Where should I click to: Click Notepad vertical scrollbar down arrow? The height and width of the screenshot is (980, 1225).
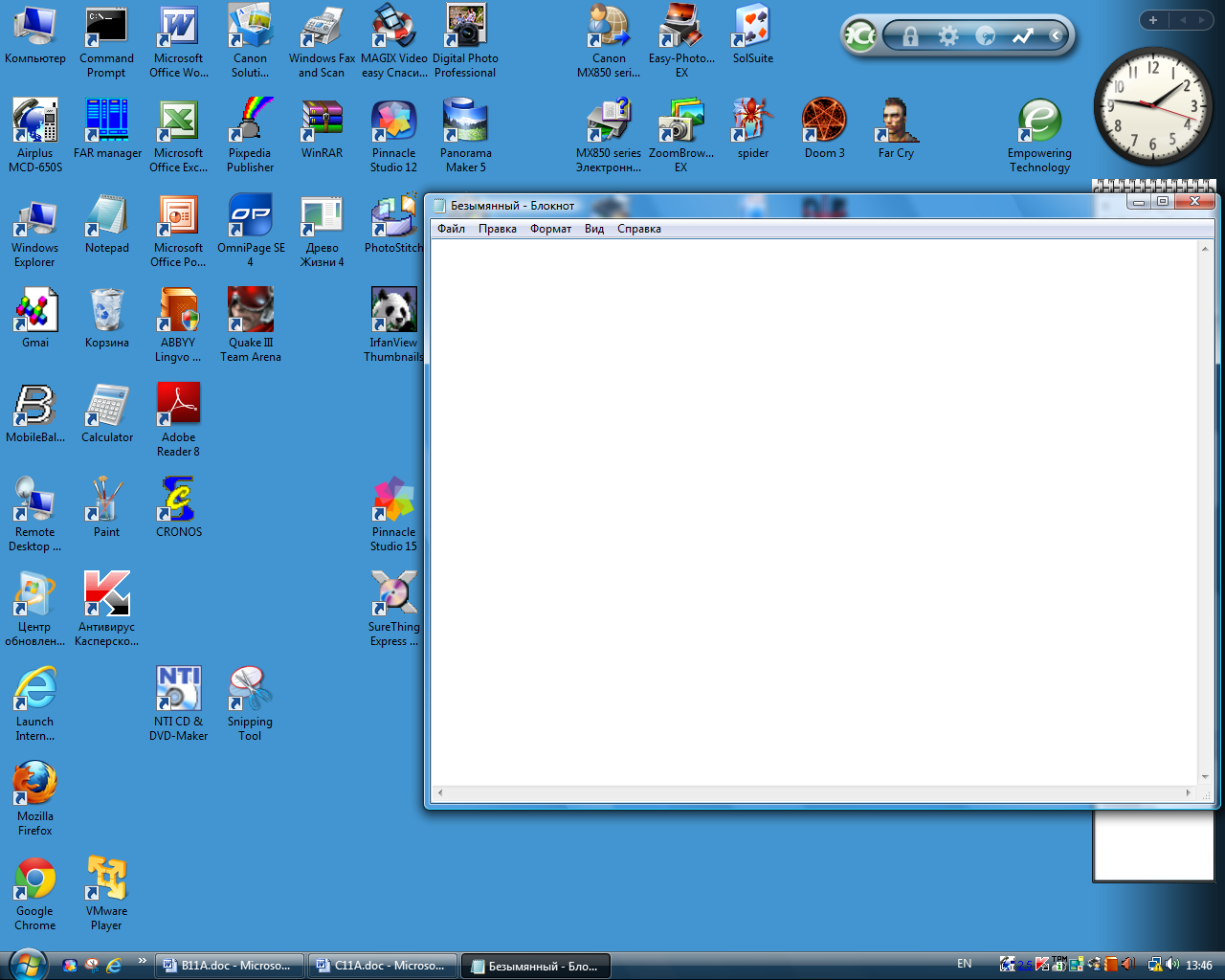tap(1205, 777)
